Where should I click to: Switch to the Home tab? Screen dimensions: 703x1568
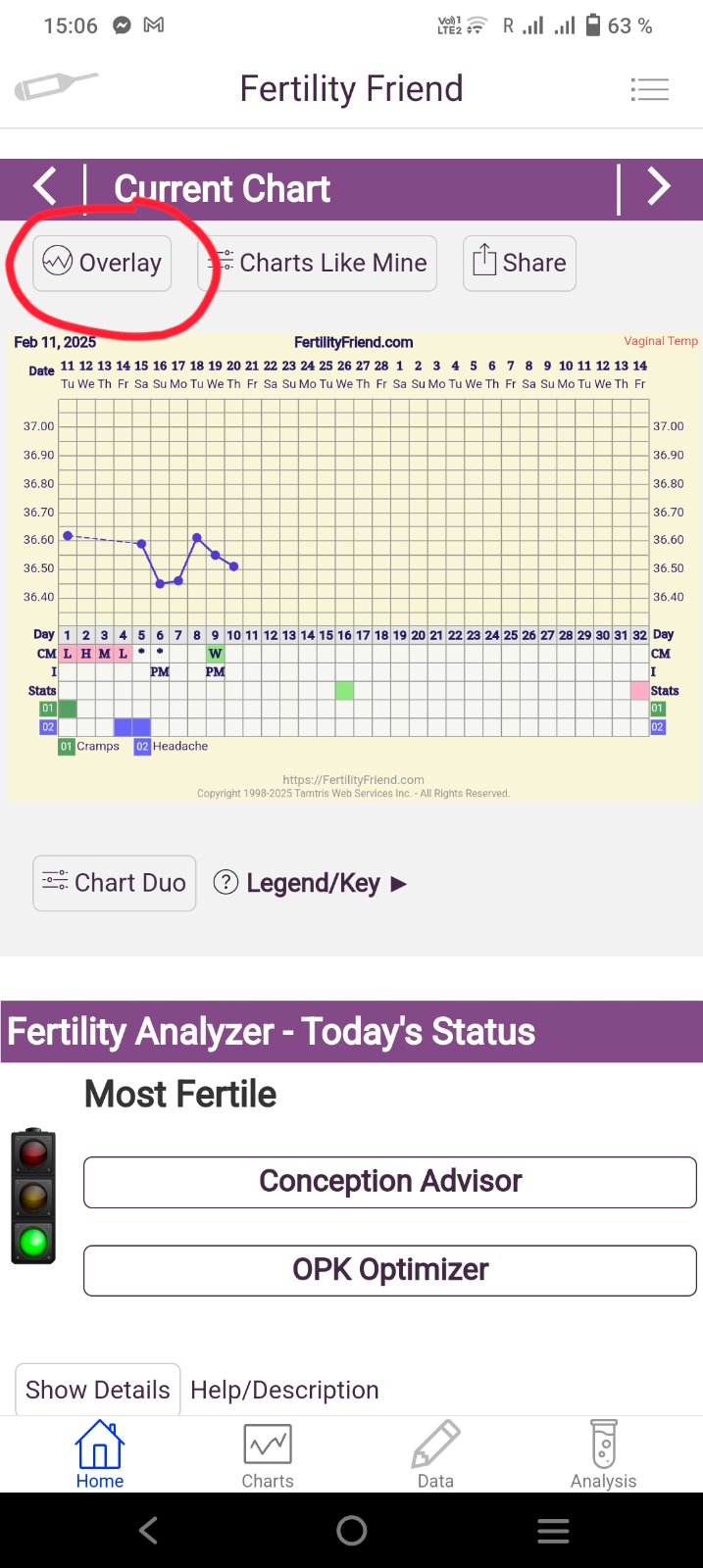click(x=100, y=1454)
